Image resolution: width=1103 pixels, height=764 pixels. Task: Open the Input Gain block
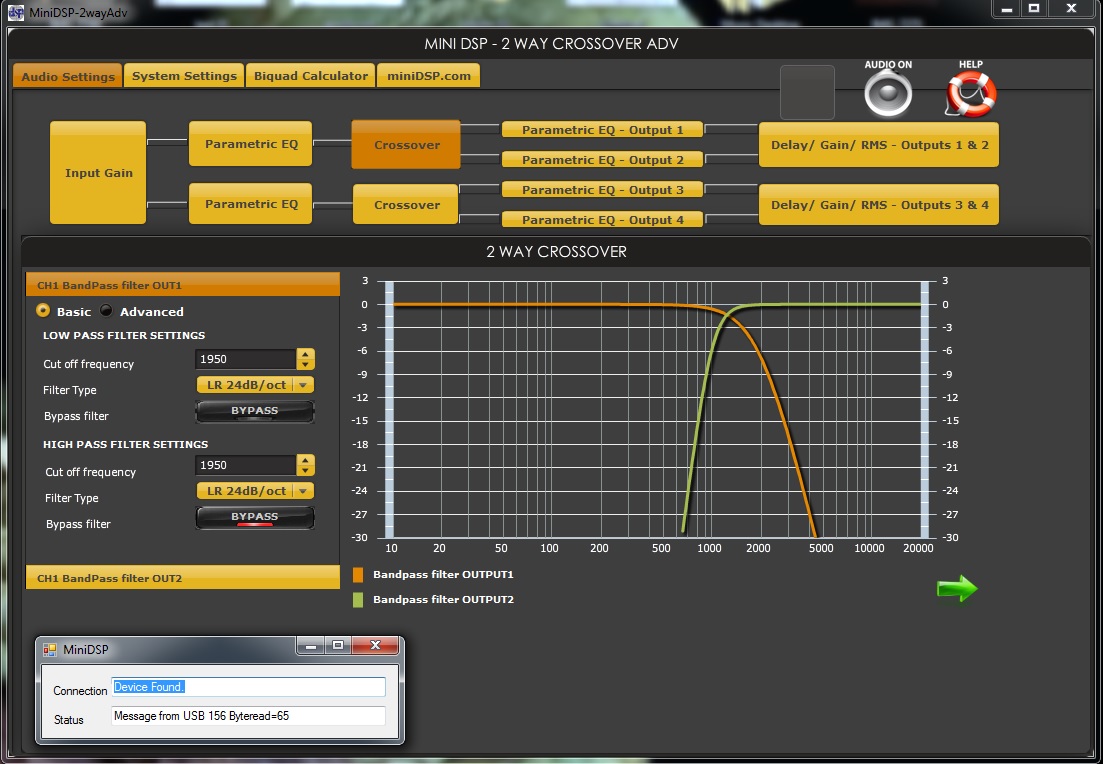(98, 172)
